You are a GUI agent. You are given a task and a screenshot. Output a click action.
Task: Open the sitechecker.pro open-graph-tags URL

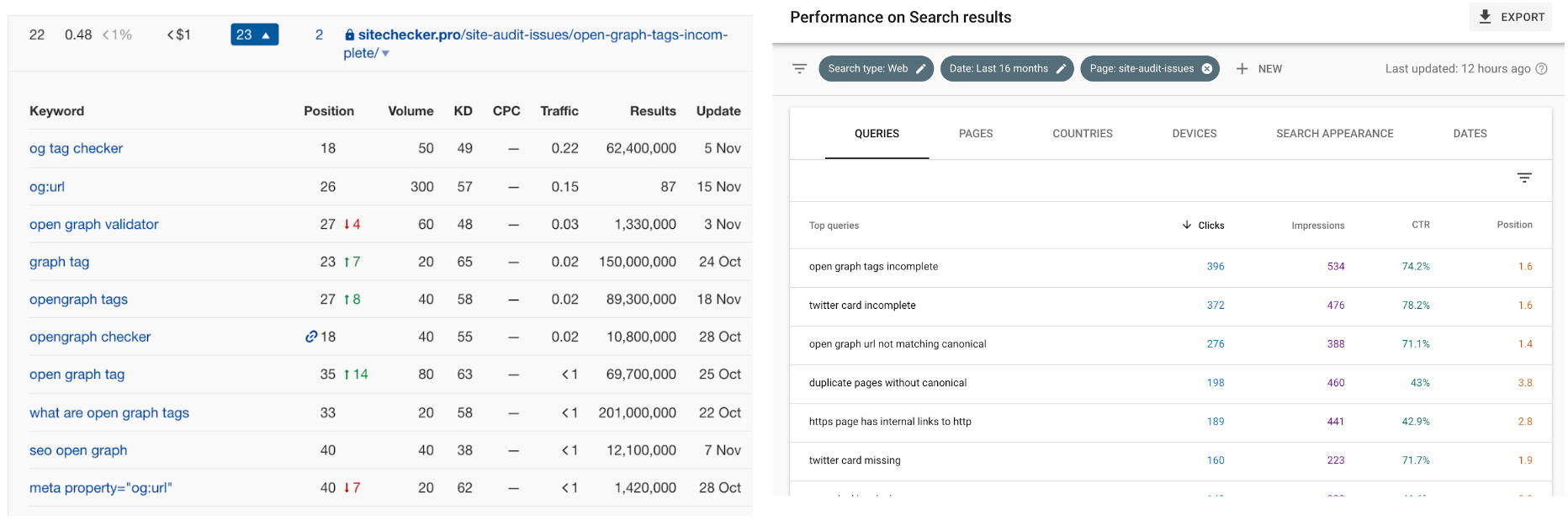[542, 35]
